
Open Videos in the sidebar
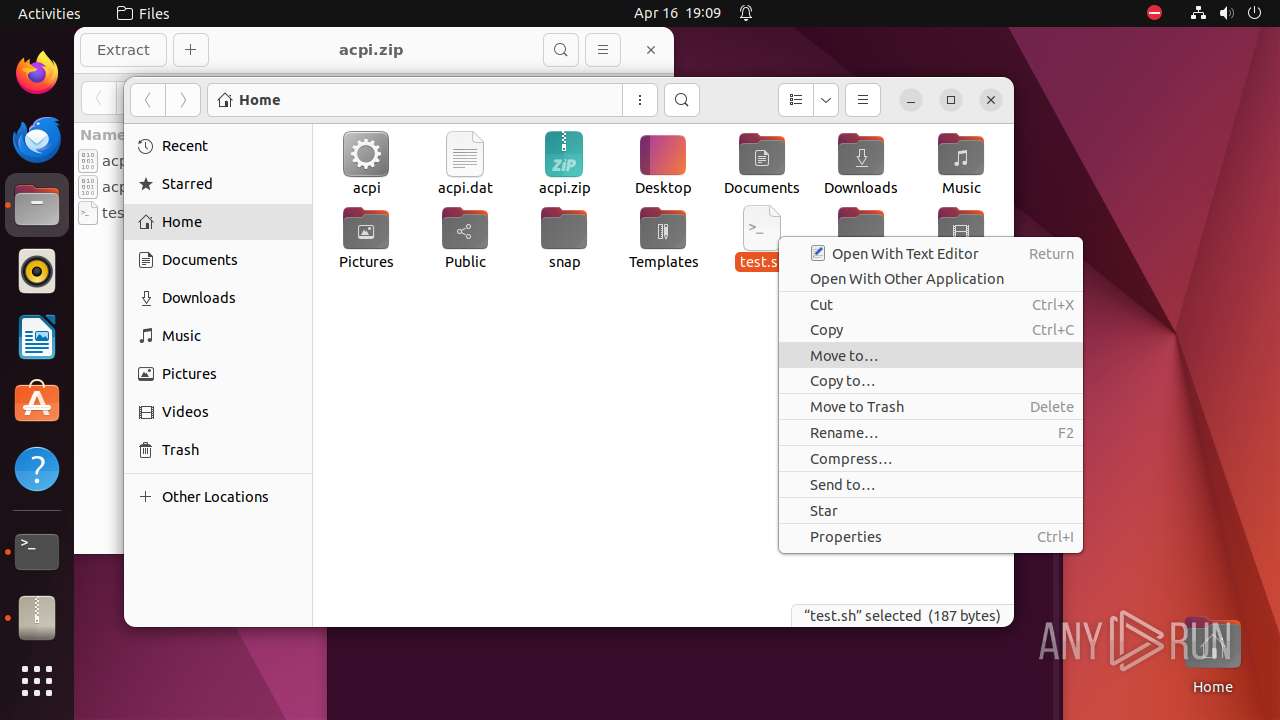pyautogui.click(x=218, y=412)
